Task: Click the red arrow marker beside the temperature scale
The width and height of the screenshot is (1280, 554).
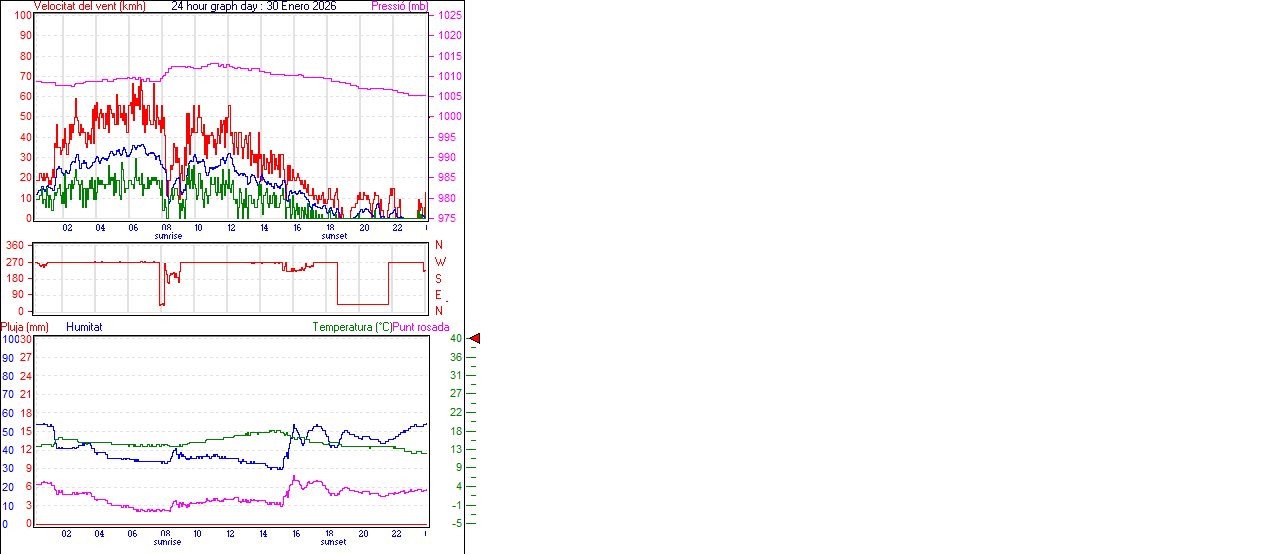Action: click(x=475, y=339)
